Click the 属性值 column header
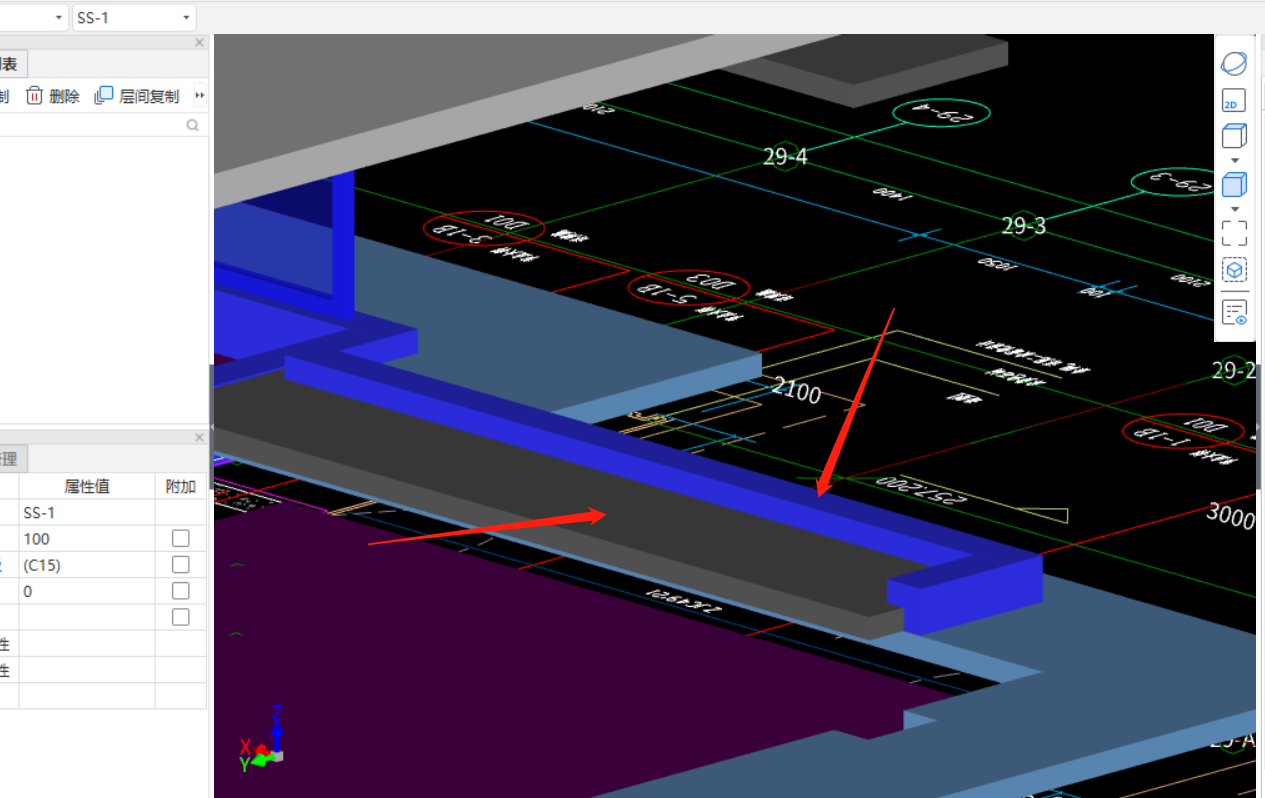 pyautogui.click(x=86, y=486)
